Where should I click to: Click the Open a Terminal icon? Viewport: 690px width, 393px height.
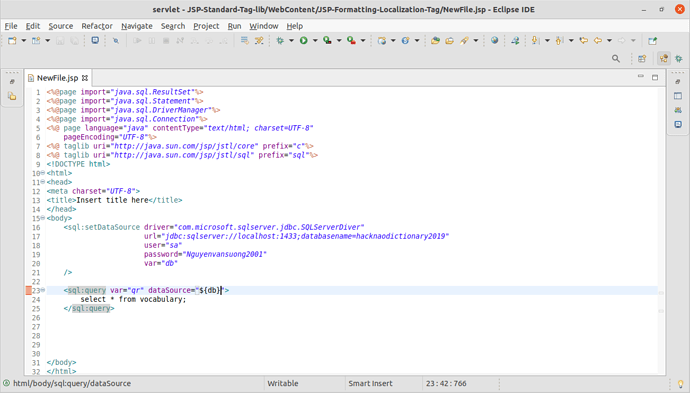coord(95,40)
